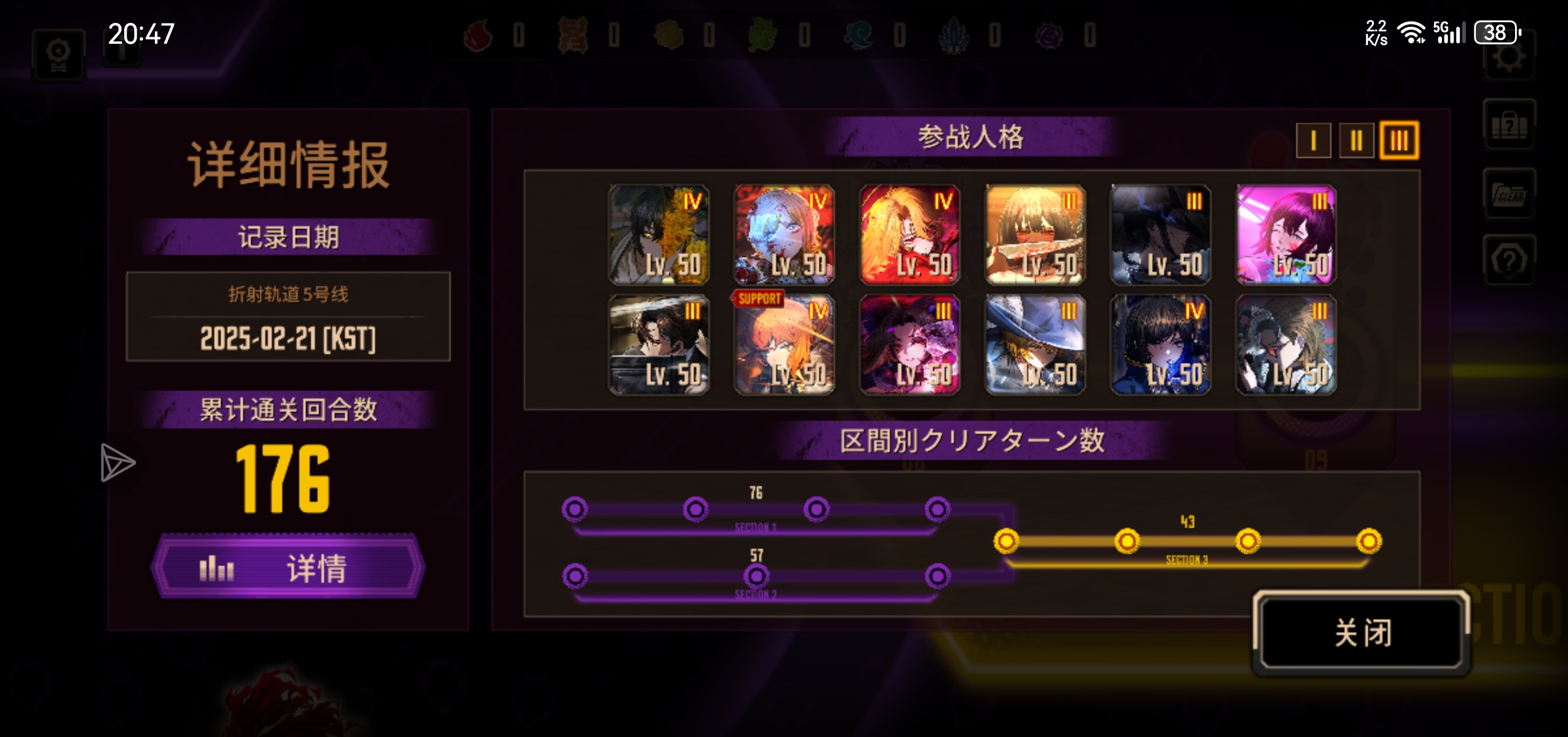Click middle node of Section 2 track

point(756,576)
